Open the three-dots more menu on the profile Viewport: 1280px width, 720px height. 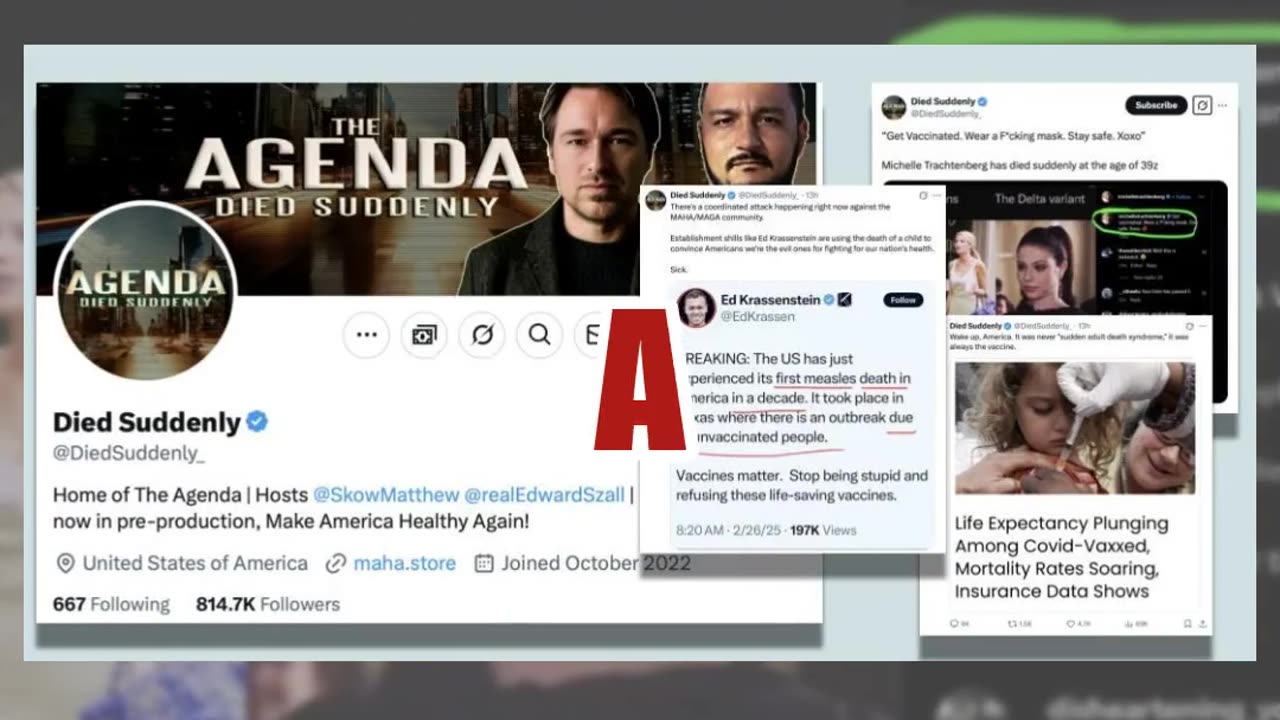point(367,334)
